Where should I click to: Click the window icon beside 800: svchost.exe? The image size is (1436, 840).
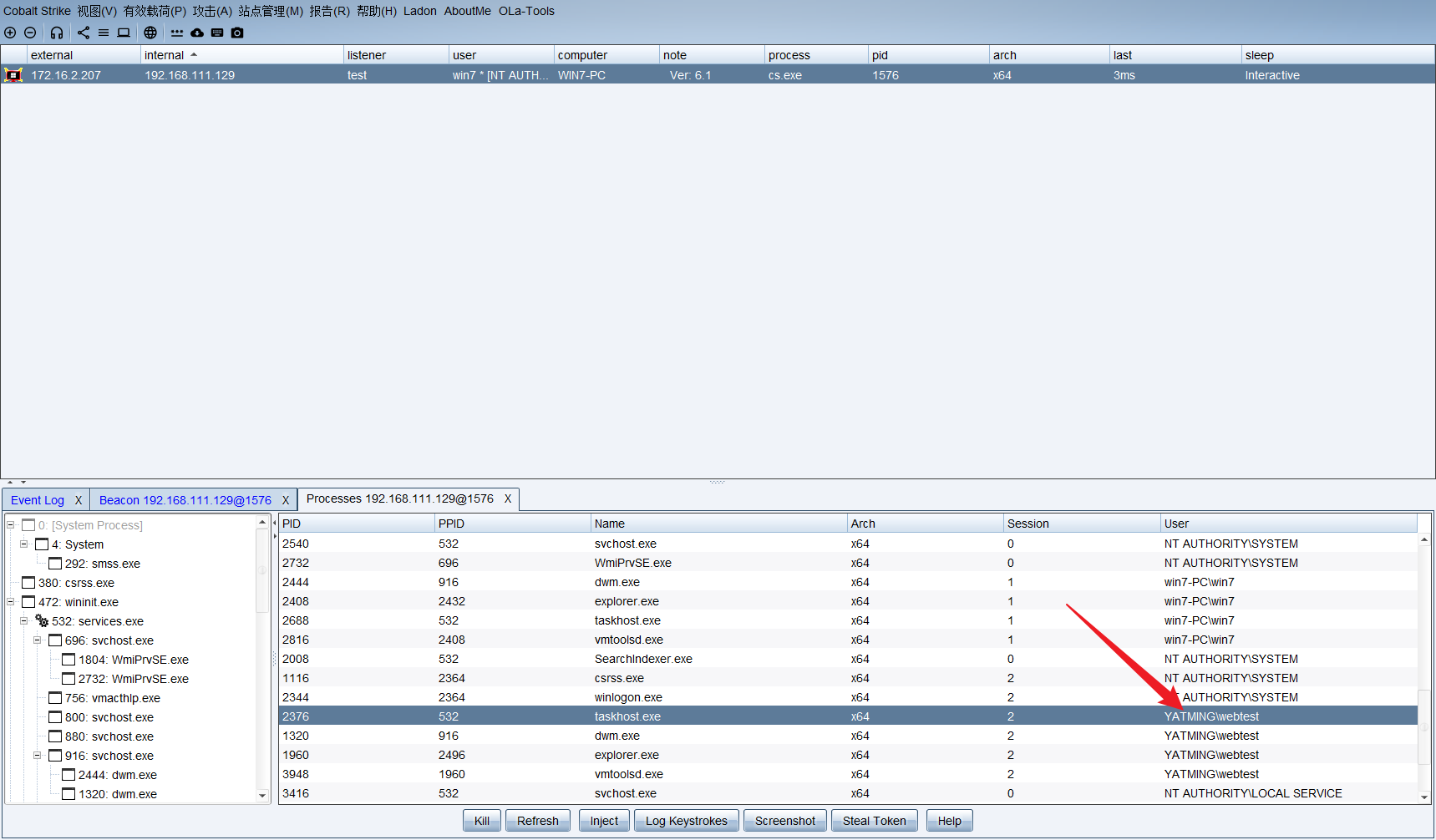click(55, 717)
